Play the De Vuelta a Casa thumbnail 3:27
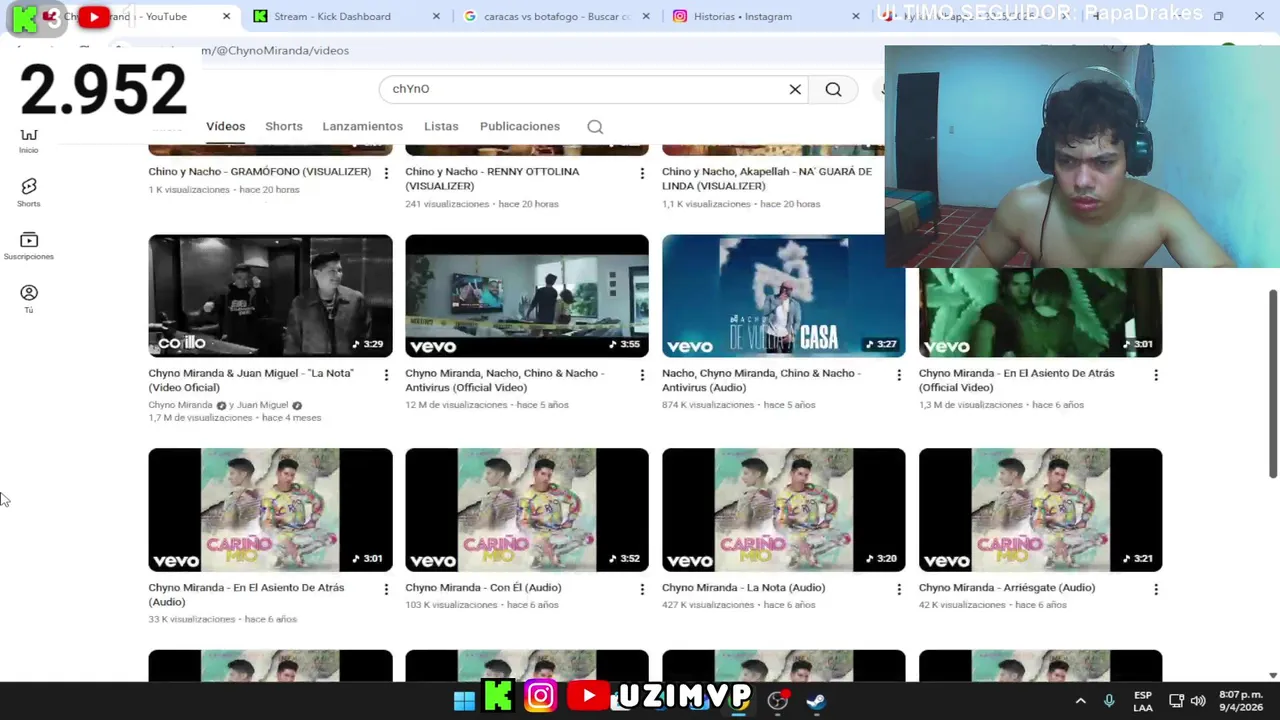The image size is (1280, 720). click(784, 296)
